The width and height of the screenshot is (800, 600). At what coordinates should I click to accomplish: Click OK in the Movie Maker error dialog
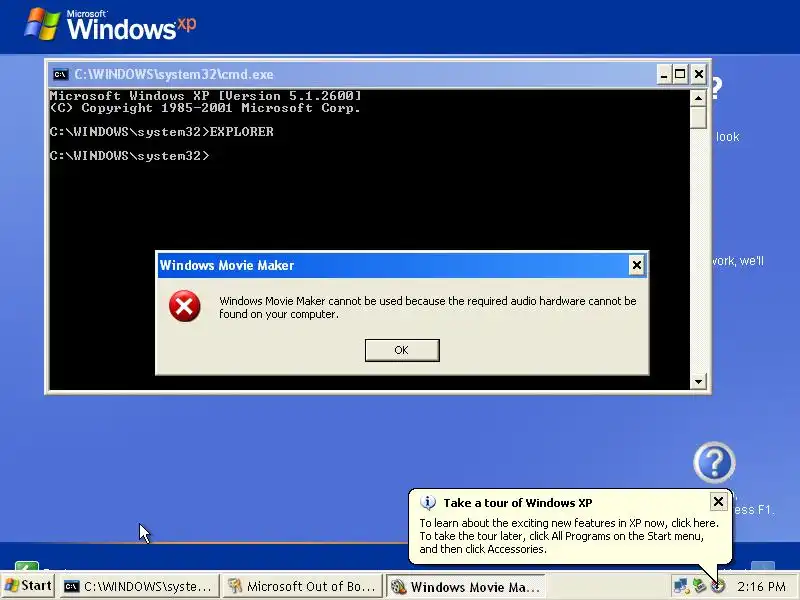402,350
